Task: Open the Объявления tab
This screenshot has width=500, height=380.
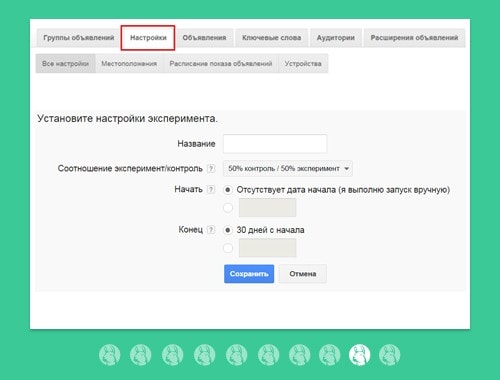Action: (204, 38)
